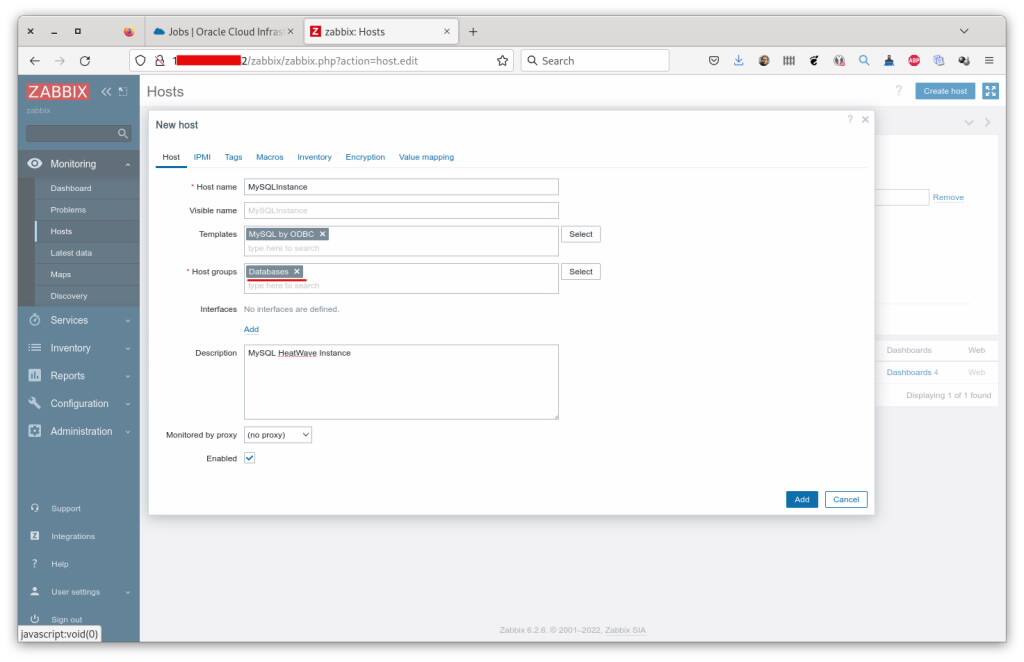The height and width of the screenshot is (662, 1024).
Task: Click the Host name input field
Action: click(x=401, y=187)
